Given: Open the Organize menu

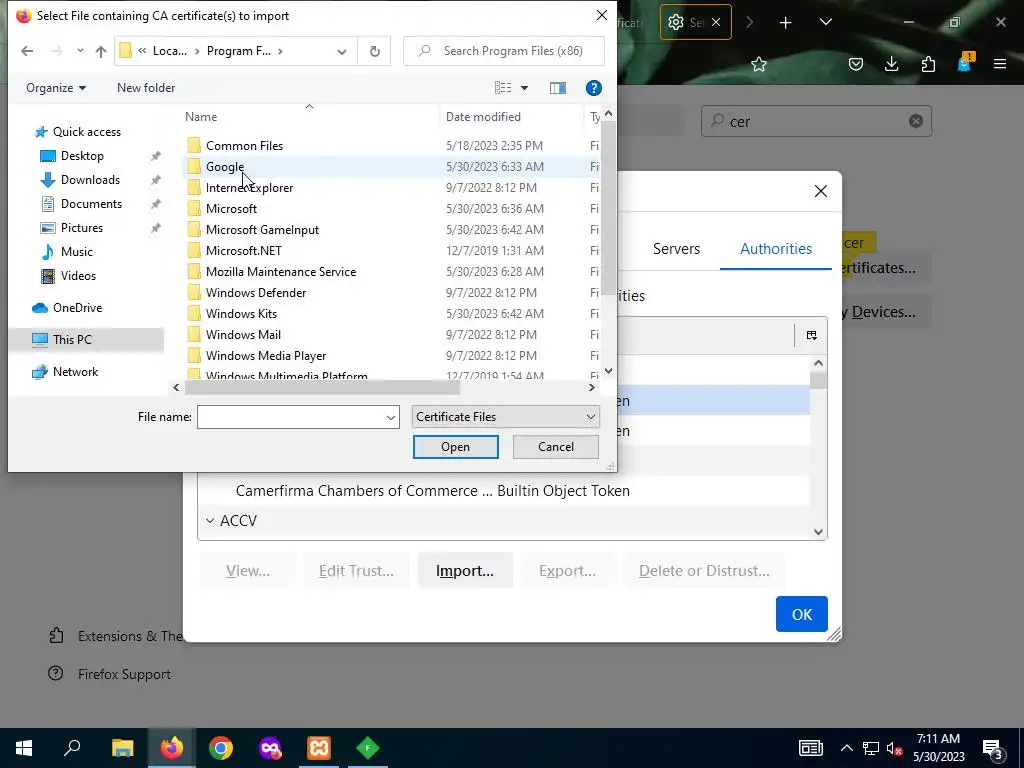Looking at the screenshot, I should click(56, 88).
